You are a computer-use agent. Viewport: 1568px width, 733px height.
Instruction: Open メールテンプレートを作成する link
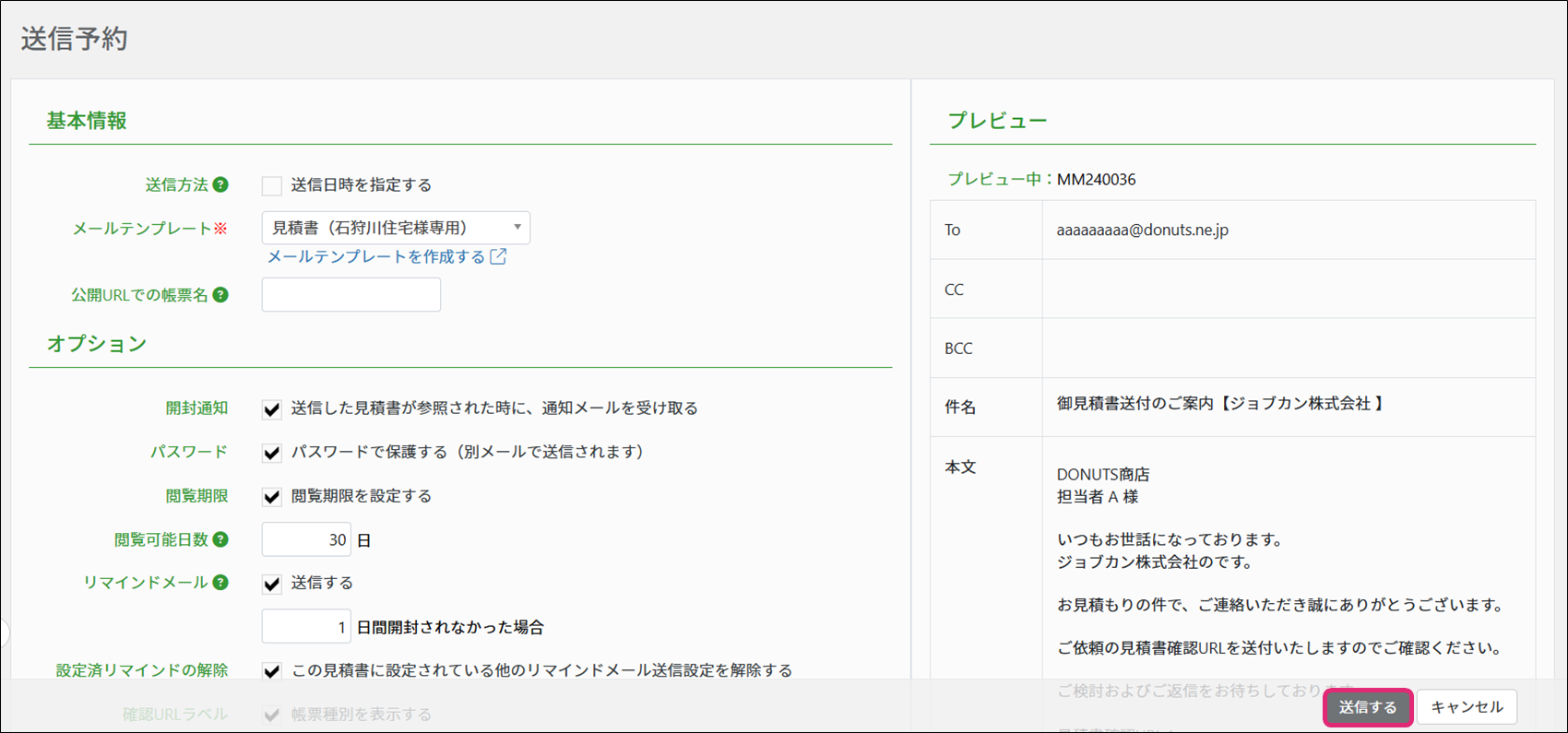click(375, 256)
